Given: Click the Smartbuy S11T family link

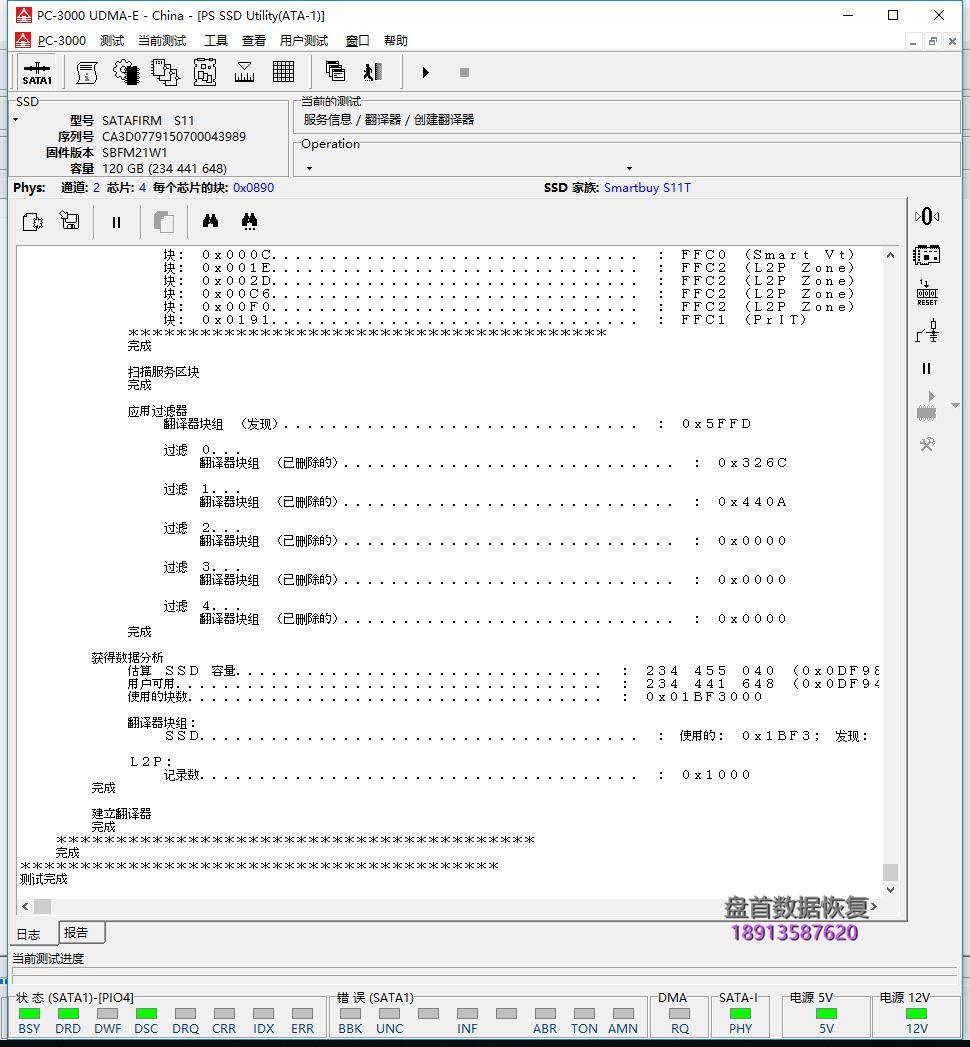Looking at the screenshot, I should click(647, 188).
